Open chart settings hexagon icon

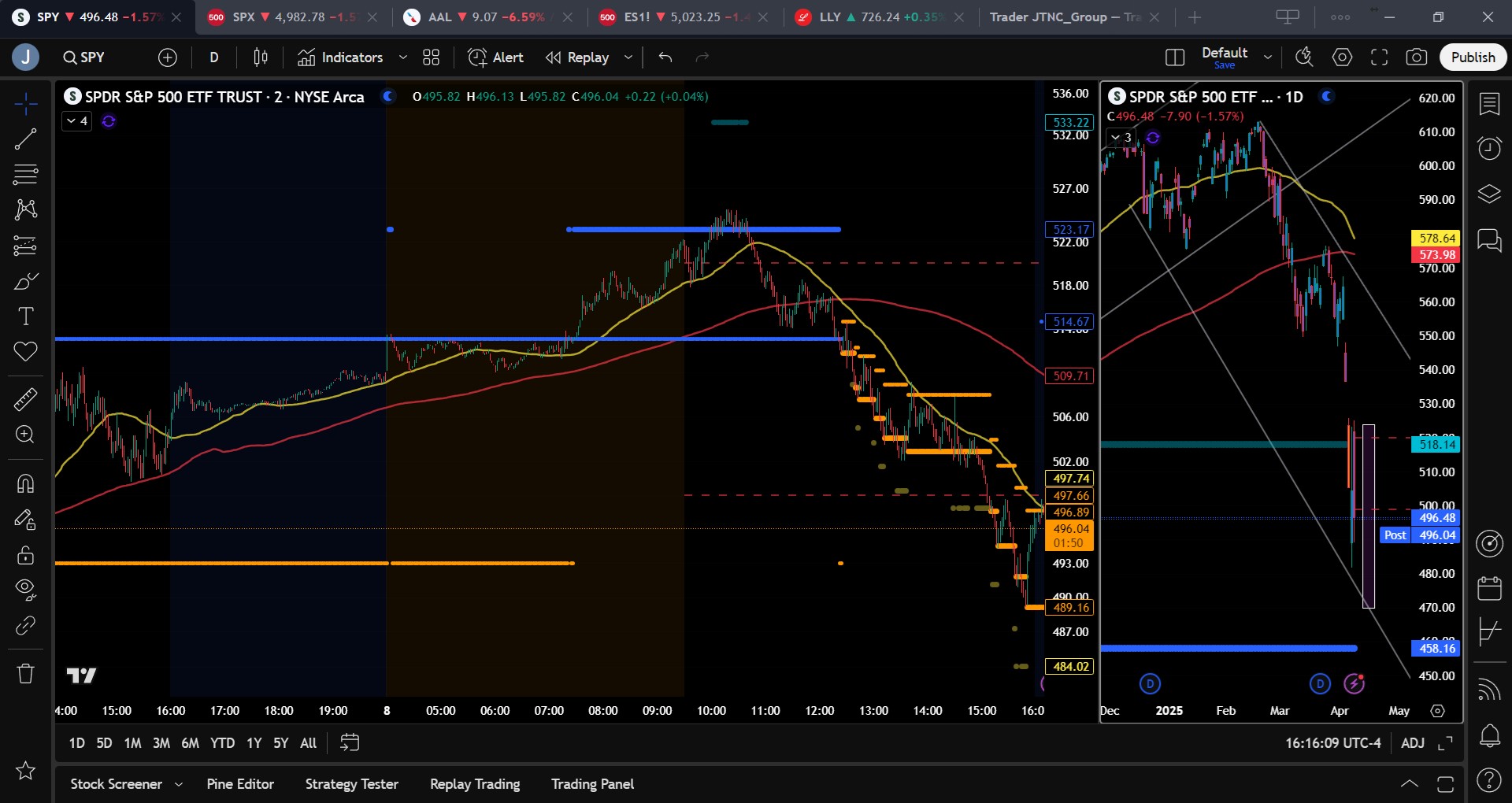tap(1342, 57)
